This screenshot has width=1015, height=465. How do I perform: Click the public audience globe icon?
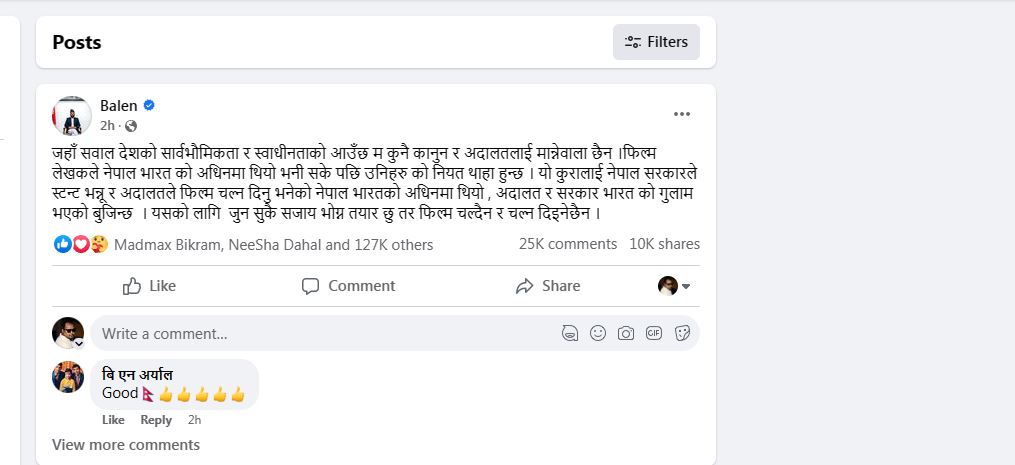point(131,126)
